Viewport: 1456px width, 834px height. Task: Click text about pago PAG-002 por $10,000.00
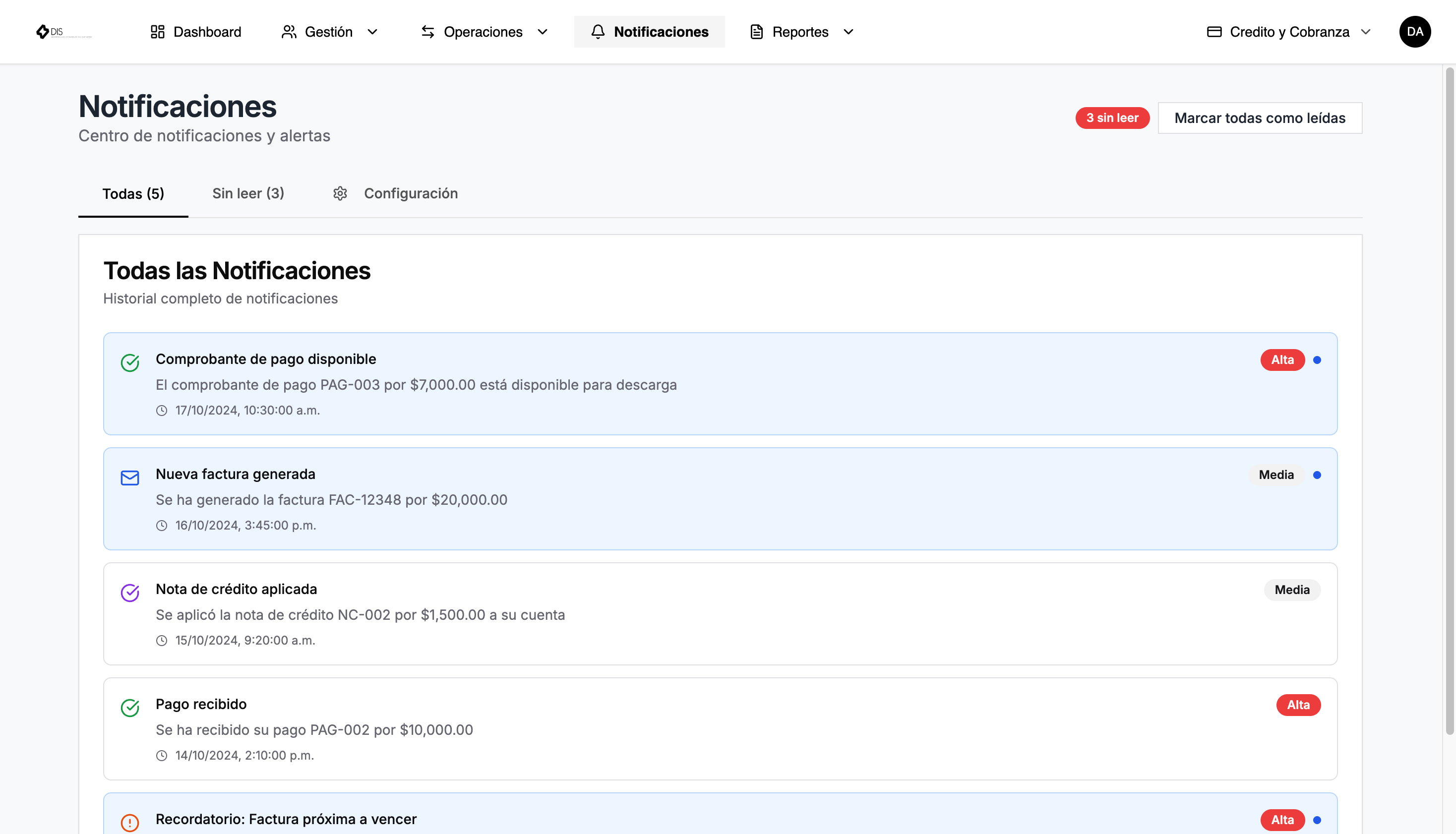click(x=314, y=730)
